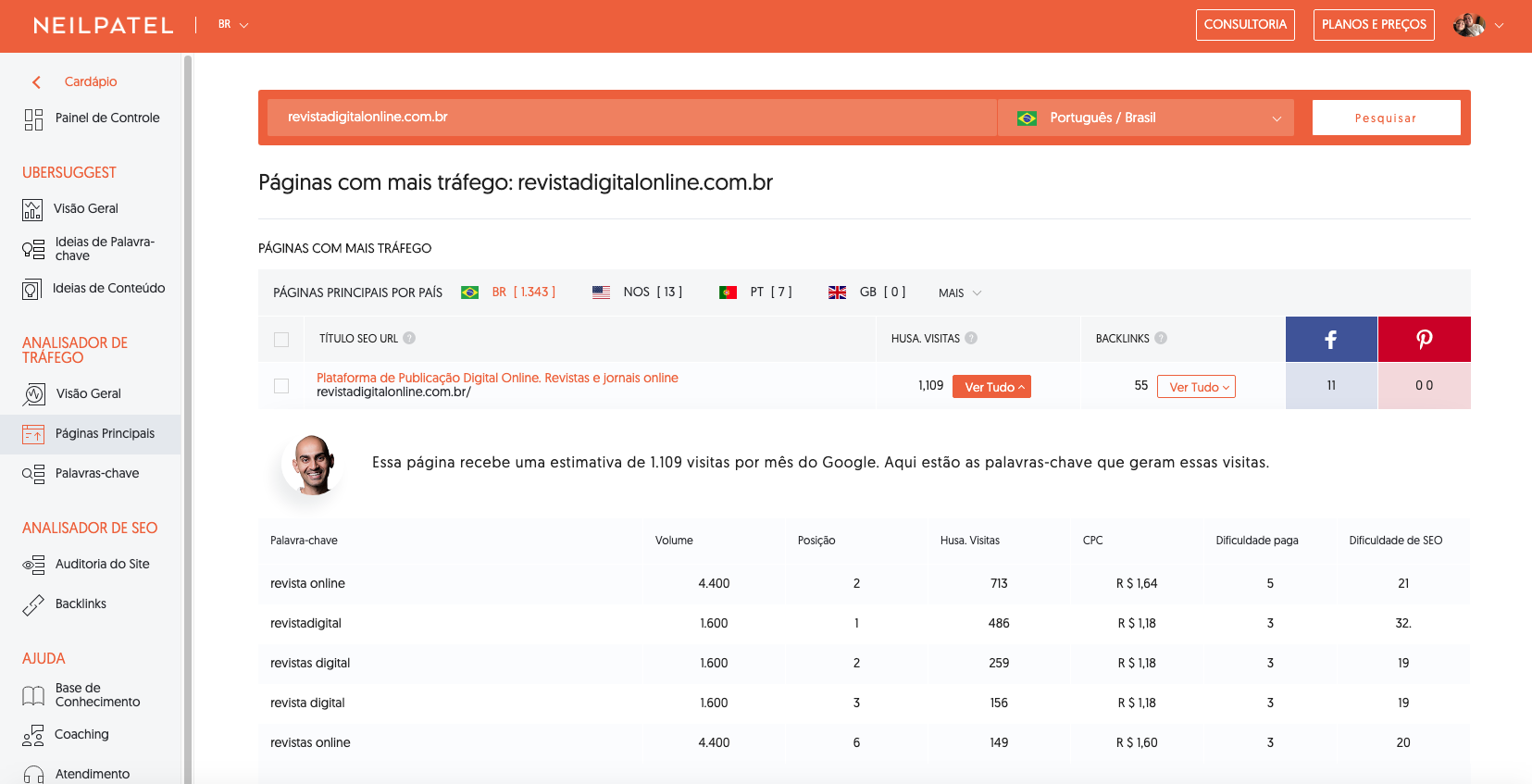Click the Backlinks link icon
This screenshot has height=784, width=1532.
click(x=33, y=604)
